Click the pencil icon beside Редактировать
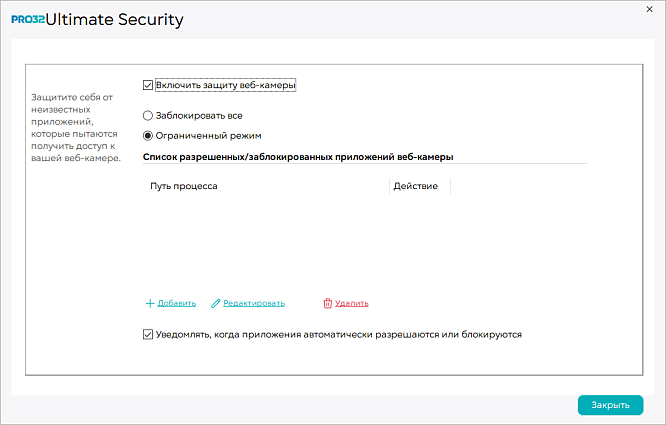 pos(216,304)
